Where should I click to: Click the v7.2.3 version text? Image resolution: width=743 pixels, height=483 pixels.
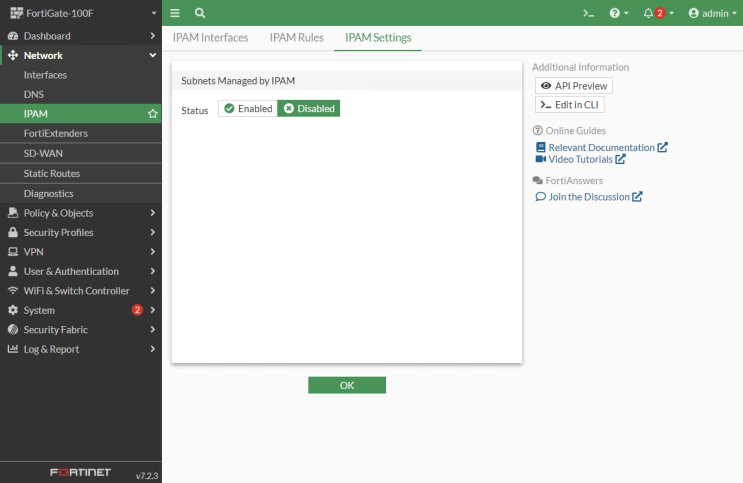(x=147, y=475)
